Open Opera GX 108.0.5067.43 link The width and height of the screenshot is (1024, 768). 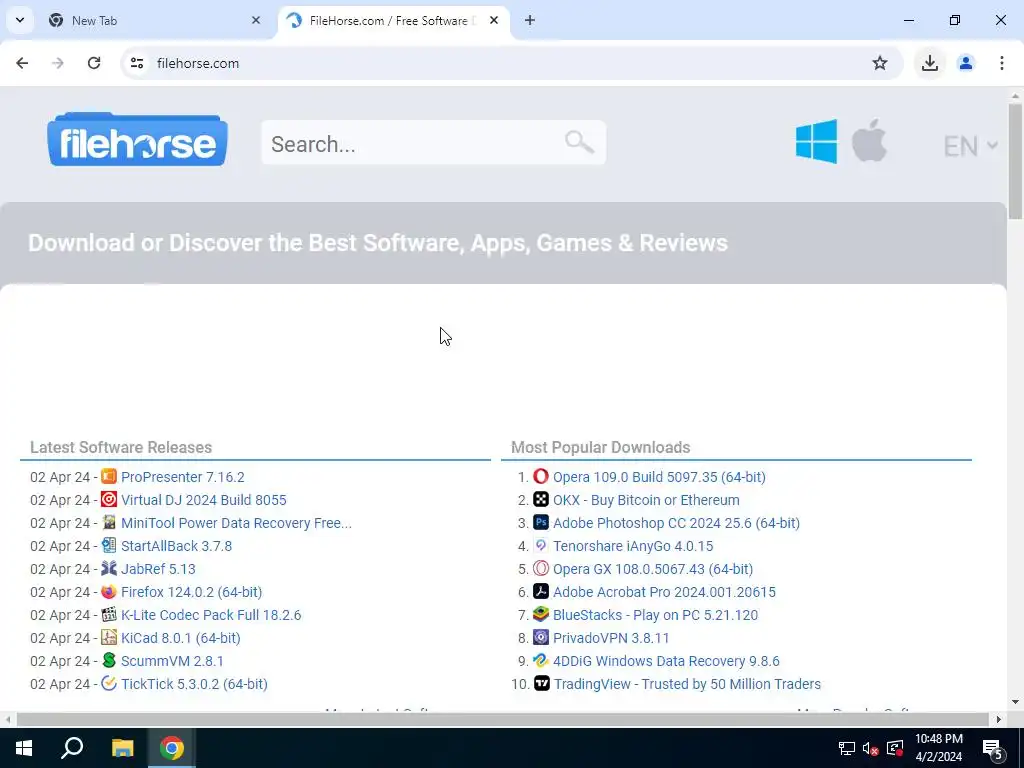pos(652,569)
